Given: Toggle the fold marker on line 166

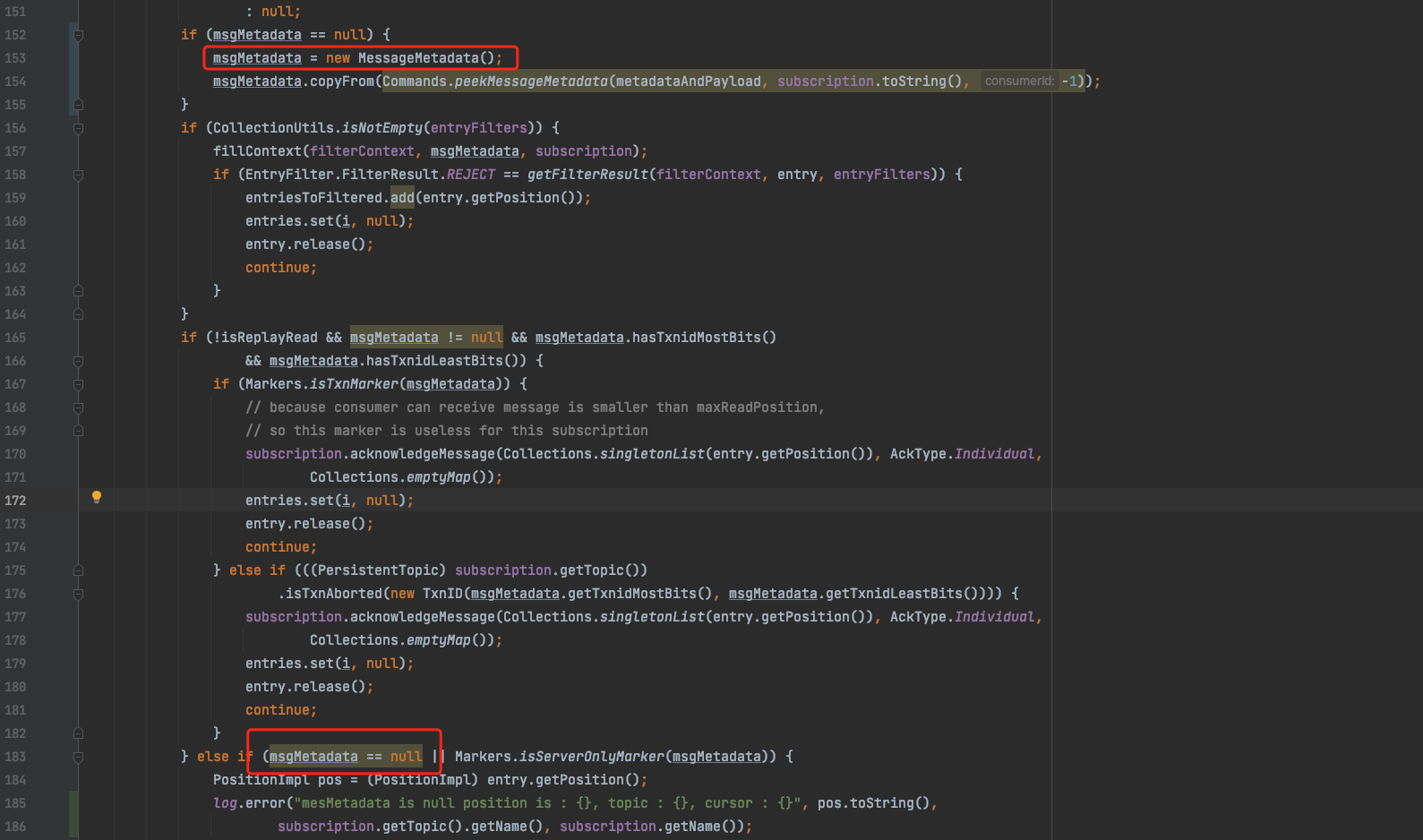Looking at the screenshot, I should 78,361.
